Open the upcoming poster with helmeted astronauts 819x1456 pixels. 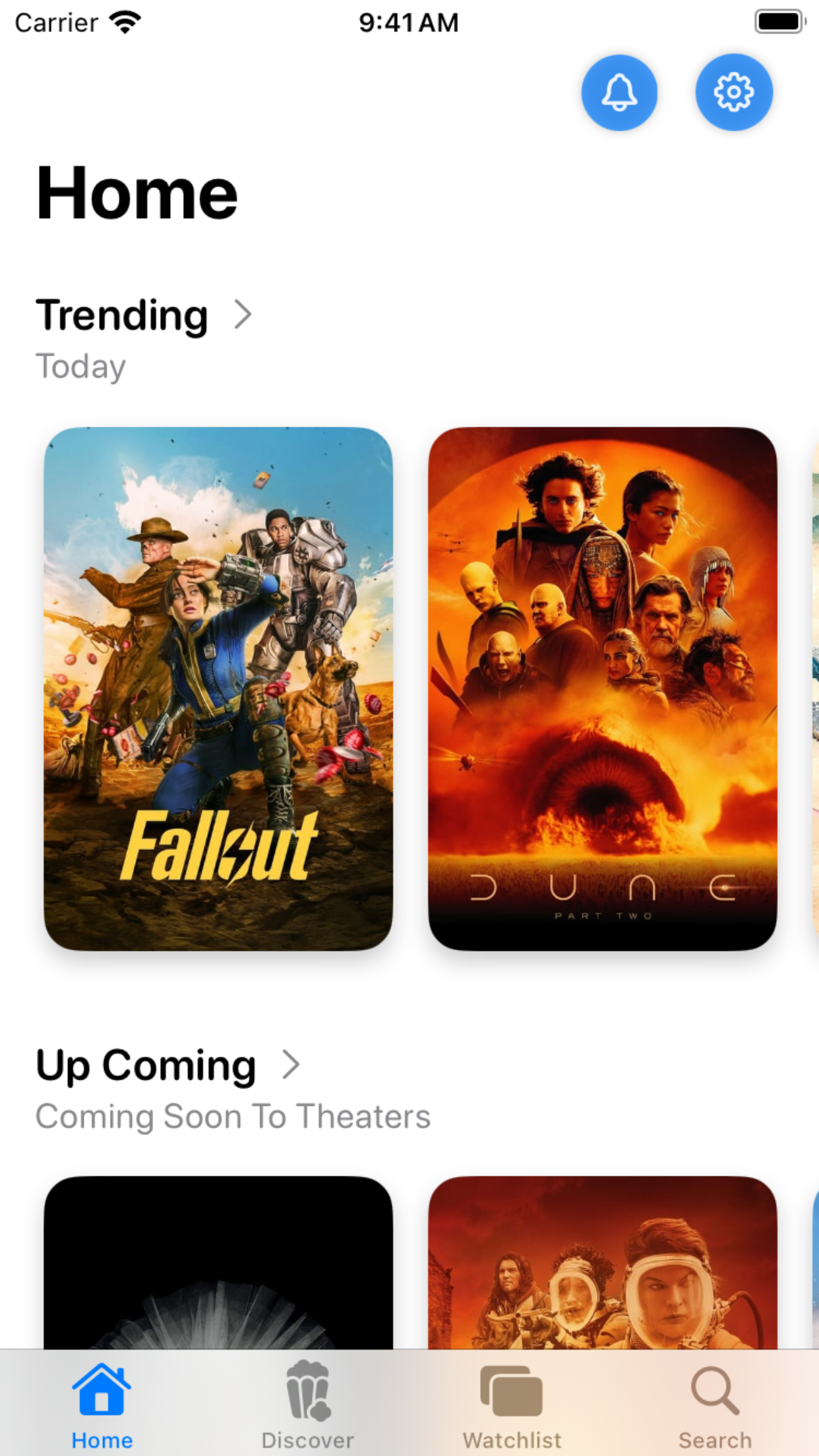point(603,1262)
